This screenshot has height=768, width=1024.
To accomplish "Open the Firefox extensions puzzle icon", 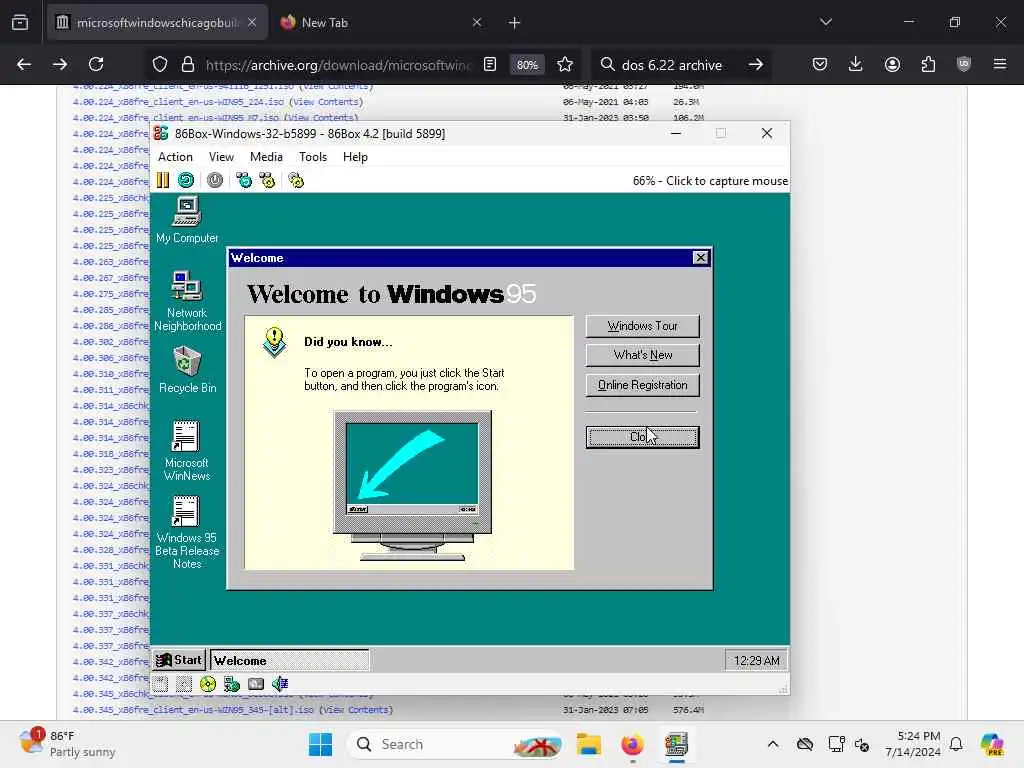I will (x=928, y=65).
